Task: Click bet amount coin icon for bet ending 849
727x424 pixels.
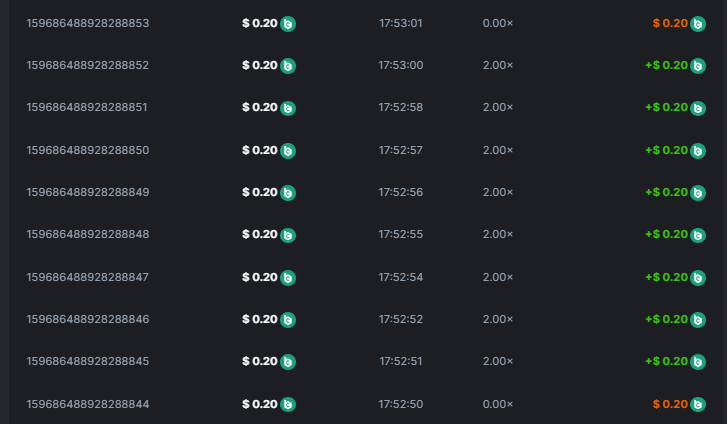Action: click(x=288, y=192)
